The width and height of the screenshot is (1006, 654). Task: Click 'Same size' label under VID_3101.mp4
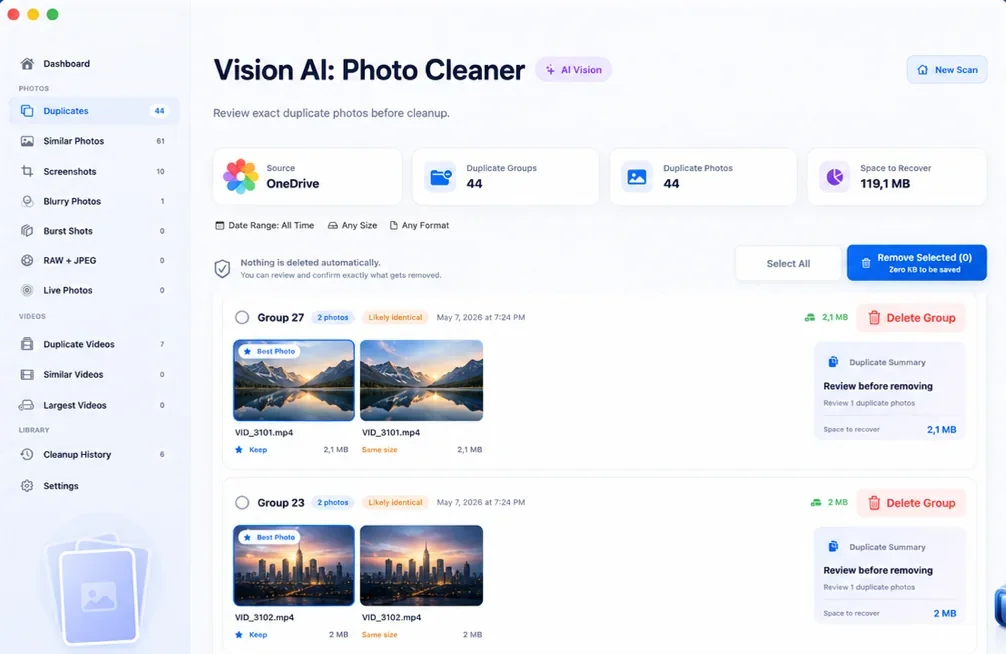pyautogui.click(x=379, y=450)
